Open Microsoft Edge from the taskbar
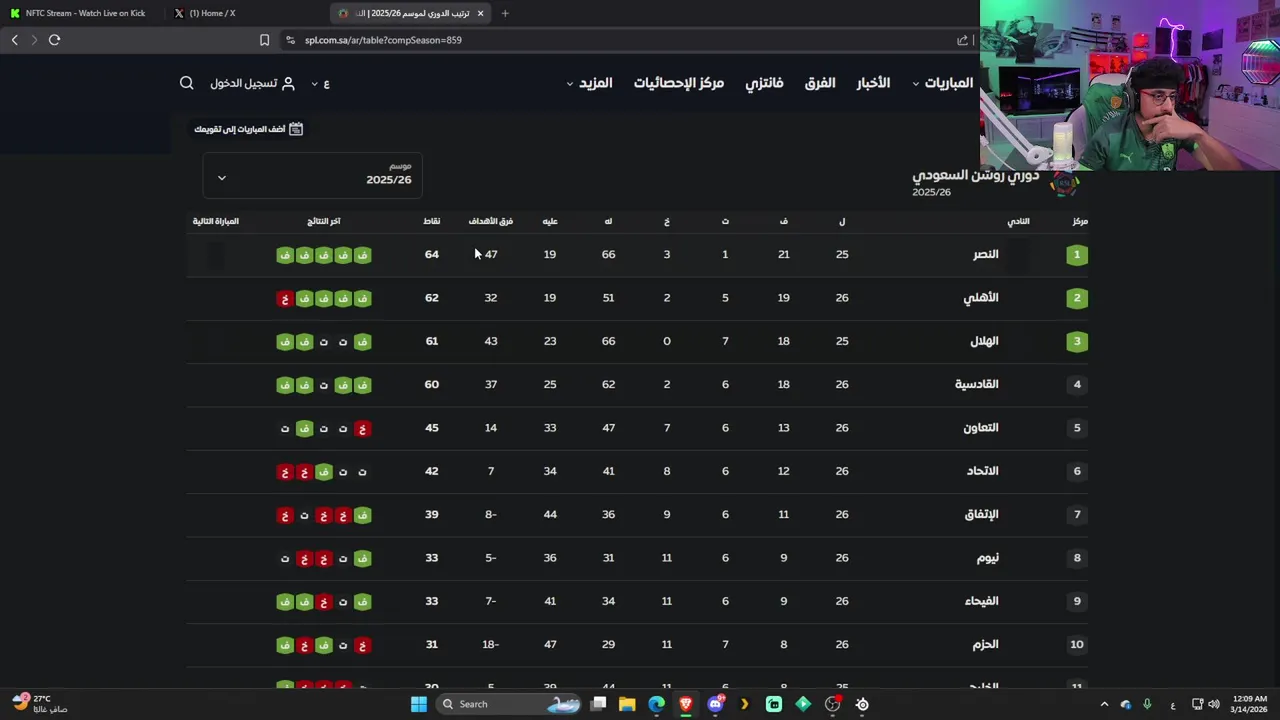The image size is (1280, 720). [x=656, y=704]
